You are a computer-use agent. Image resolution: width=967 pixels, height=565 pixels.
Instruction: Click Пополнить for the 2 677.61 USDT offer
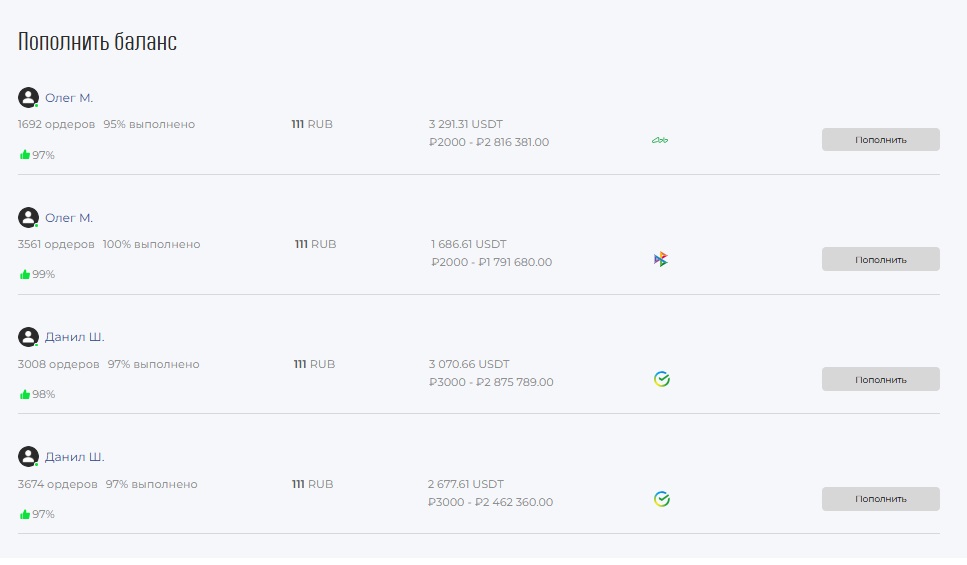pos(881,499)
